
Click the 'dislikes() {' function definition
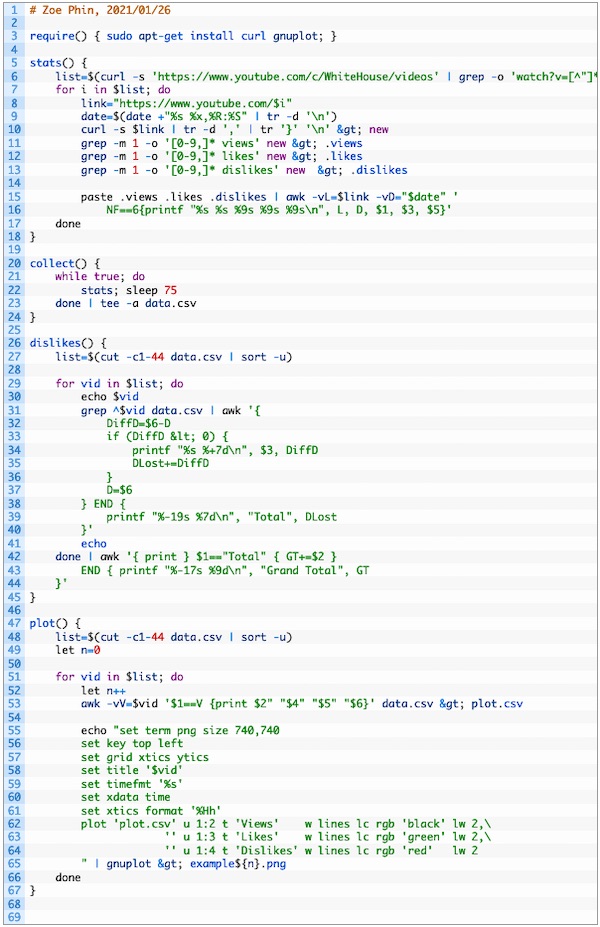point(68,343)
